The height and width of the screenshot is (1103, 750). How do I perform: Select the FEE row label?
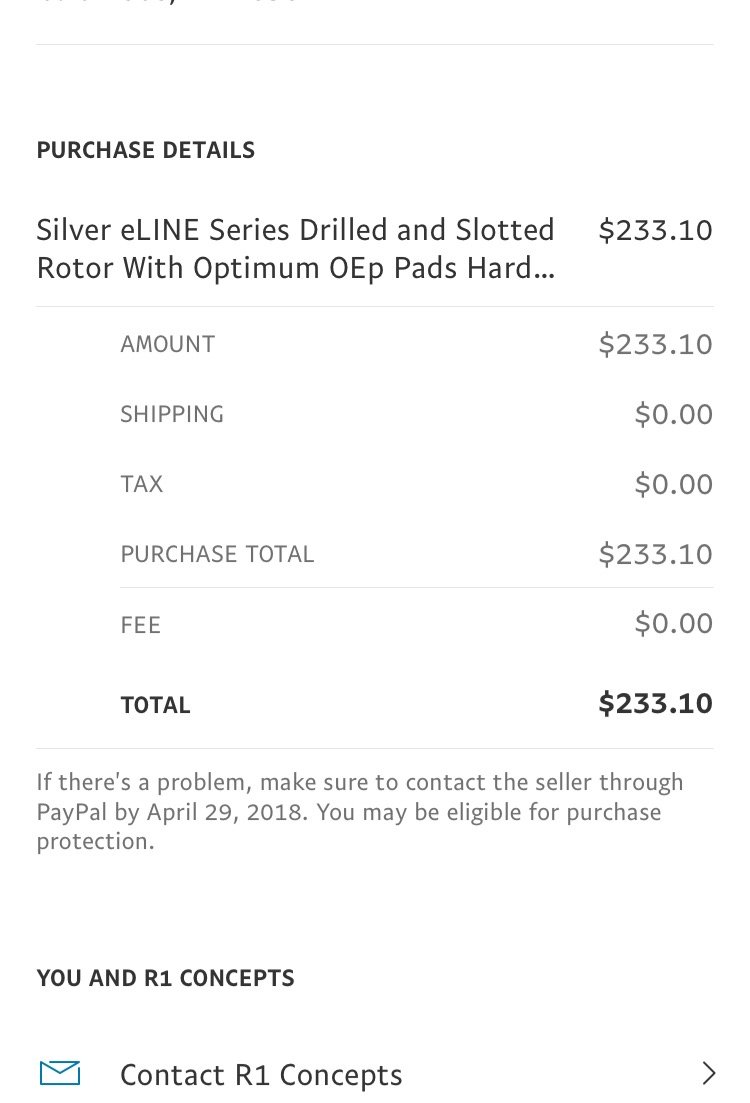[141, 625]
